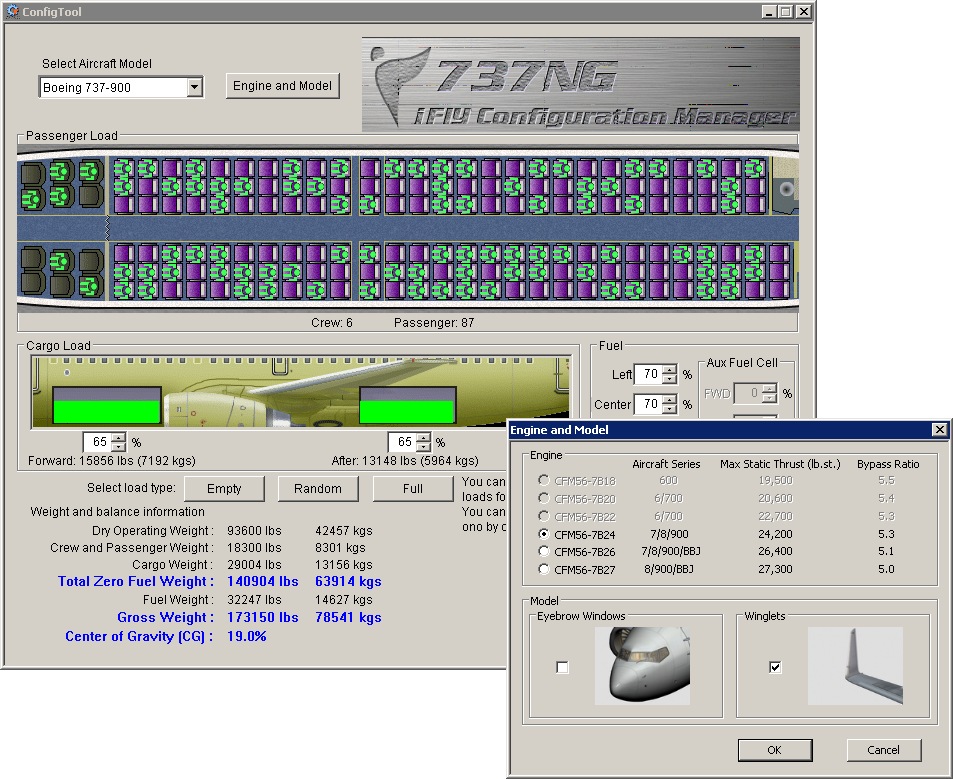This screenshot has width=953, height=779.
Task: Select the CFM56-7B20 engine radio button
Action: coord(543,498)
